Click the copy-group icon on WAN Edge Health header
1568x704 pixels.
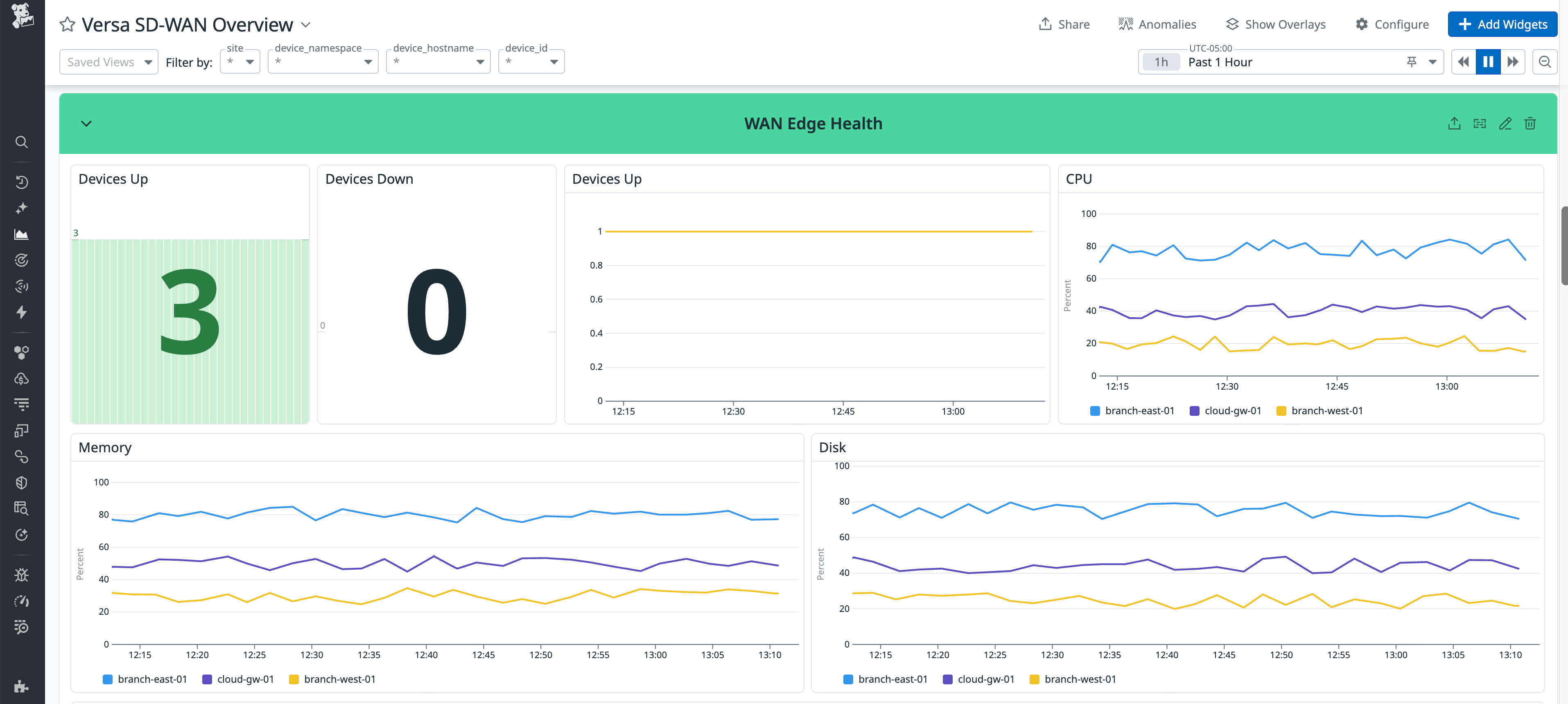click(1480, 123)
